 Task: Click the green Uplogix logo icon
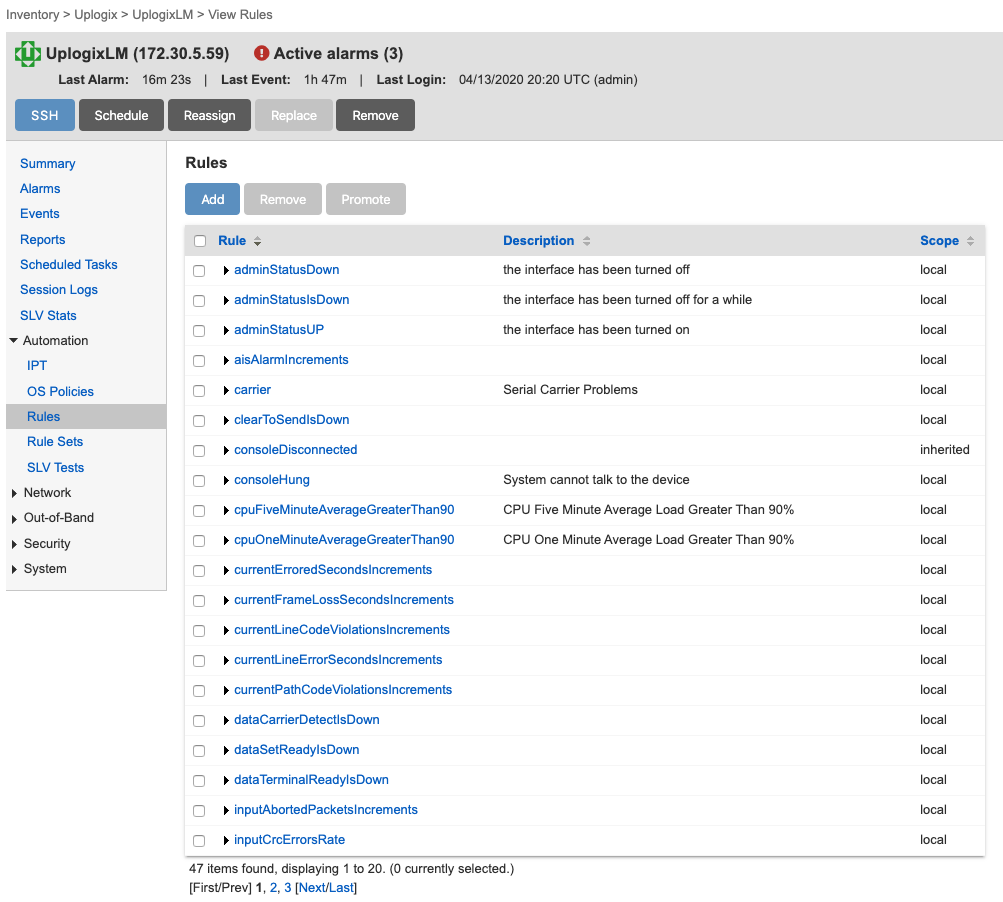tap(28, 54)
